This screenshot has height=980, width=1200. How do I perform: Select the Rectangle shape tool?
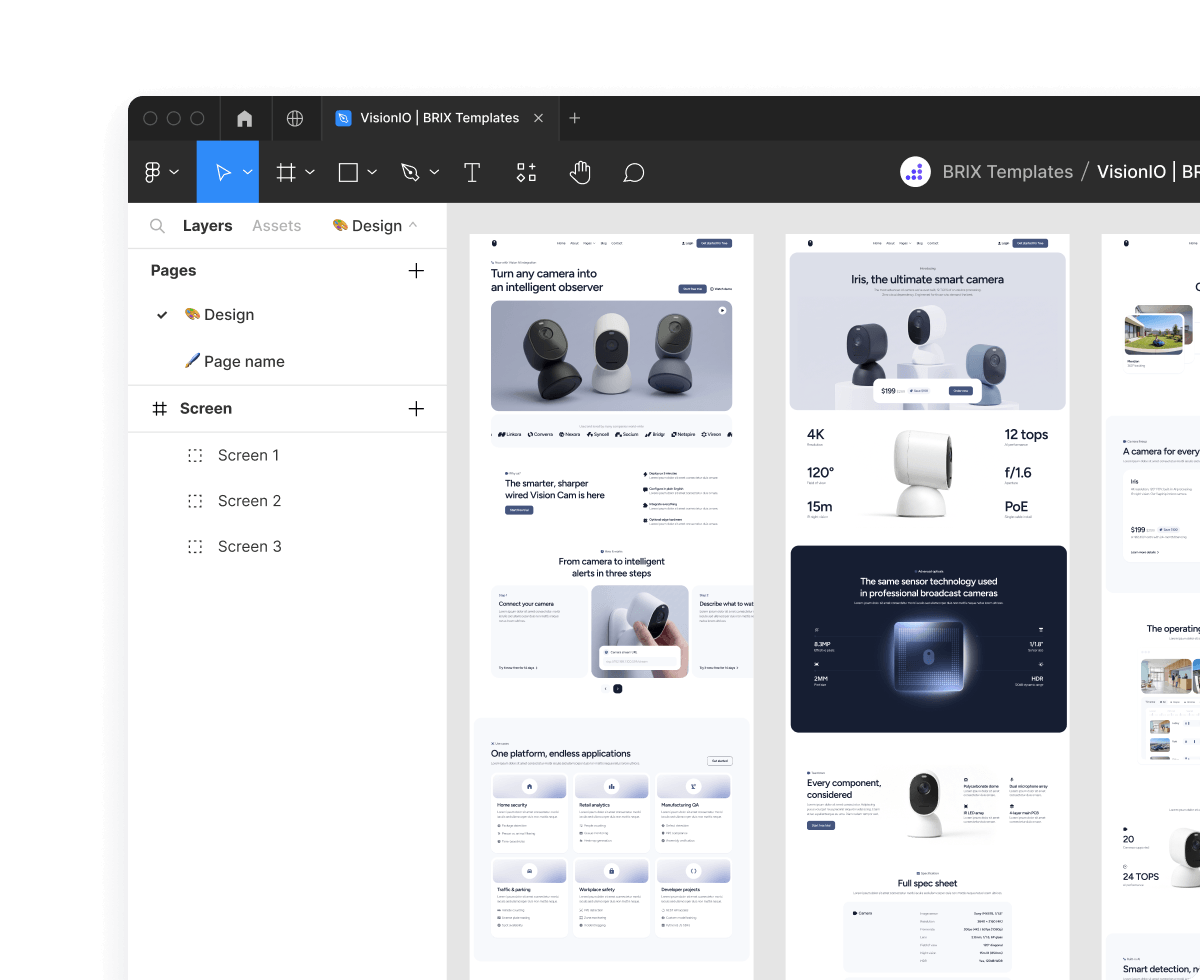point(348,172)
